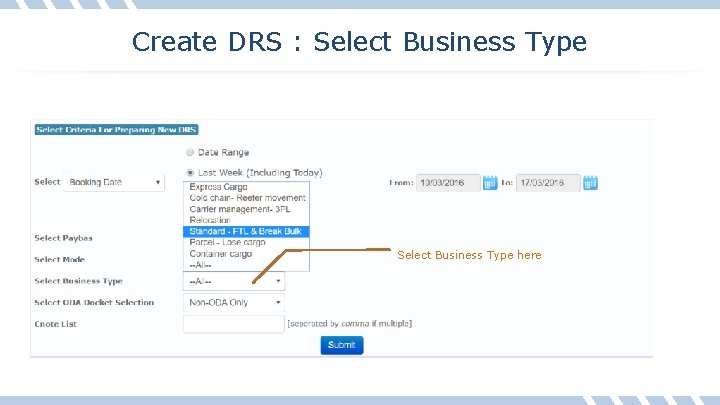Choose Standard - FTL & Break Bulk option

pos(246,231)
